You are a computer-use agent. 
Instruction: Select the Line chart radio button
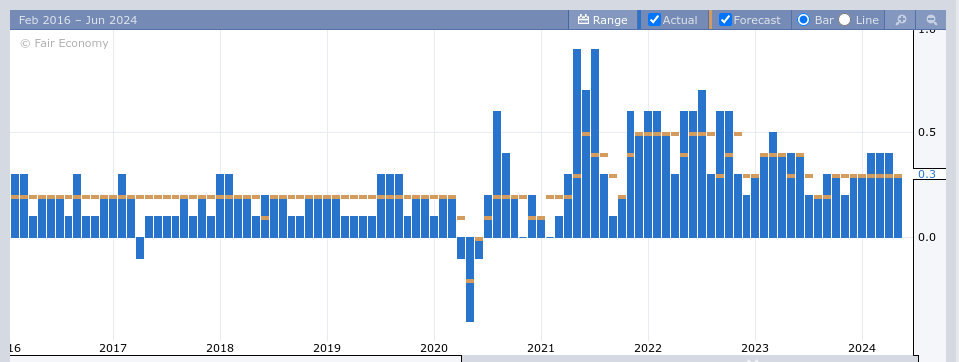coord(845,20)
